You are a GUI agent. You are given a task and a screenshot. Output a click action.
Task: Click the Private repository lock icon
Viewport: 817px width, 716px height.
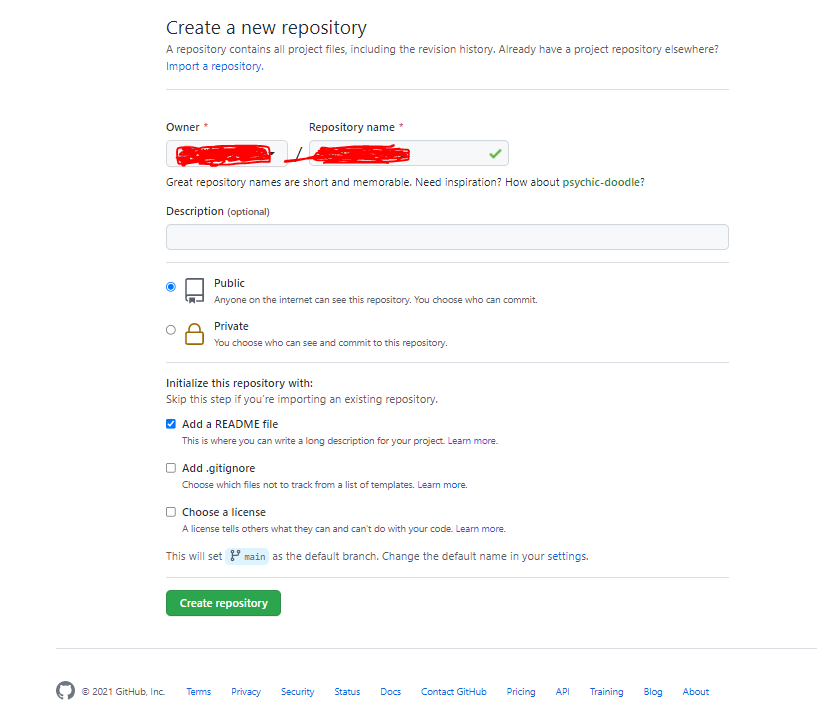tap(194, 334)
